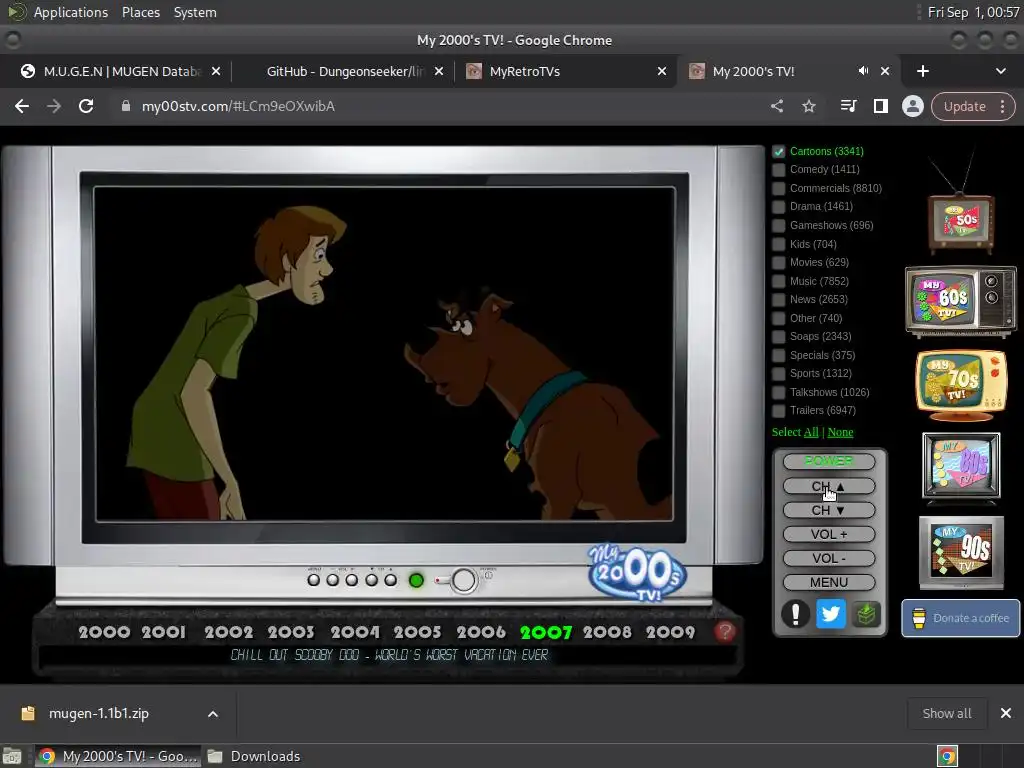Image resolution: width=1024 pixels, height=768 pixels.
Task: Open Downloads window from taskbar
Action: (255, 756)
